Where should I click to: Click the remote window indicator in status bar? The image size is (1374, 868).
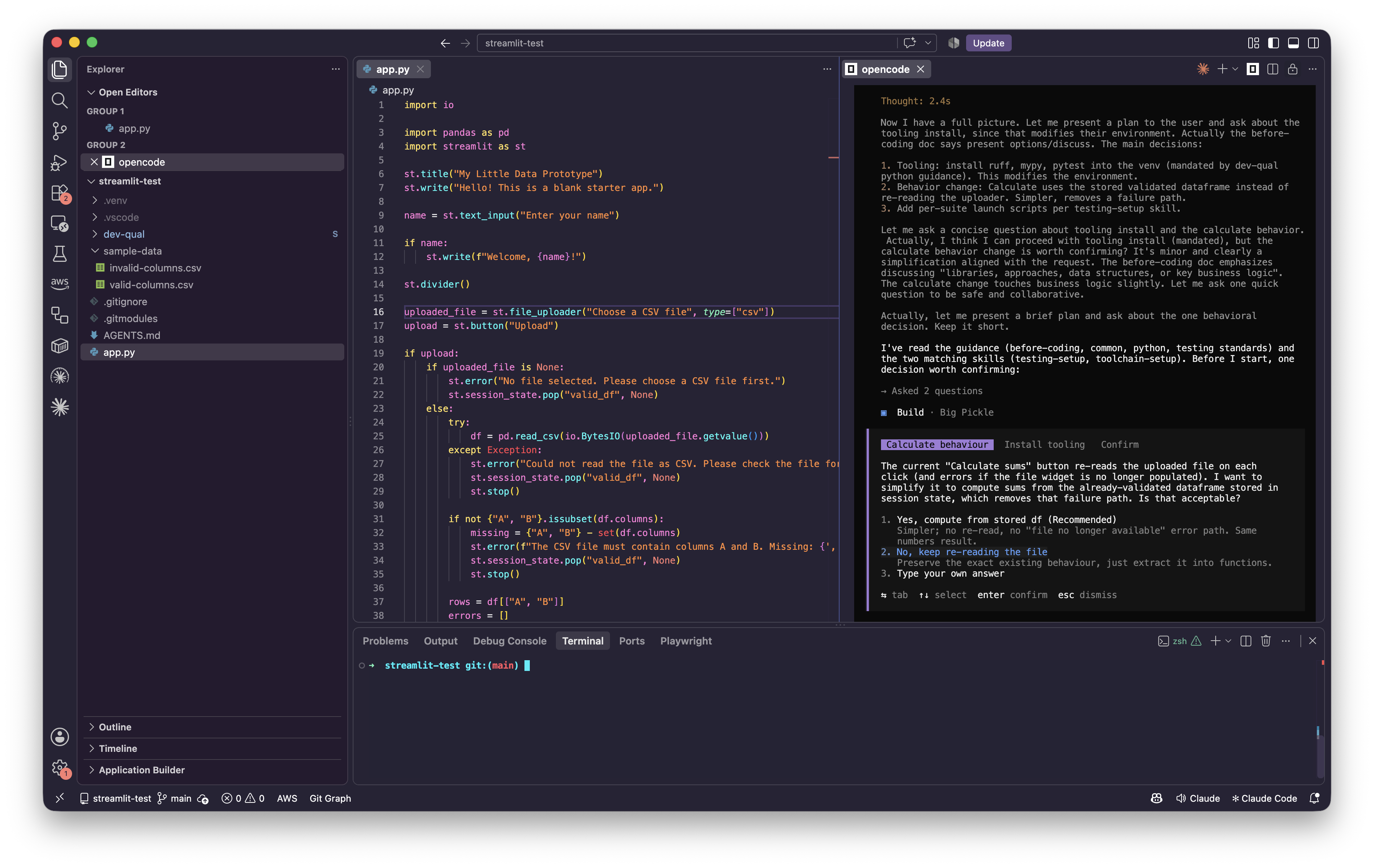[x=60, y=798]
